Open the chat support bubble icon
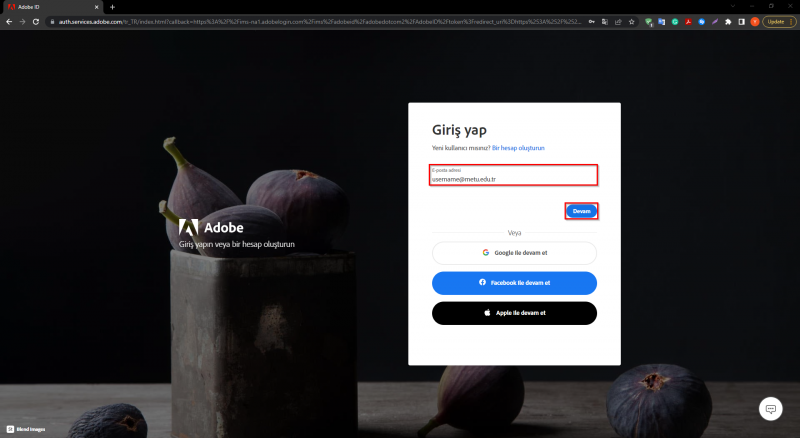 [770, 409]
